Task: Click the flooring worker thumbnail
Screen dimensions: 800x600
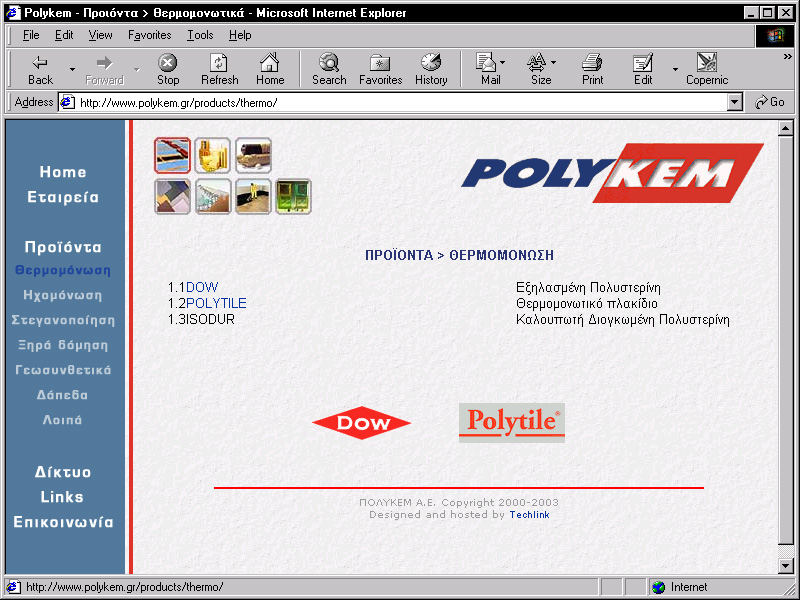Action: pyautogui.click(x=254, y=196)
